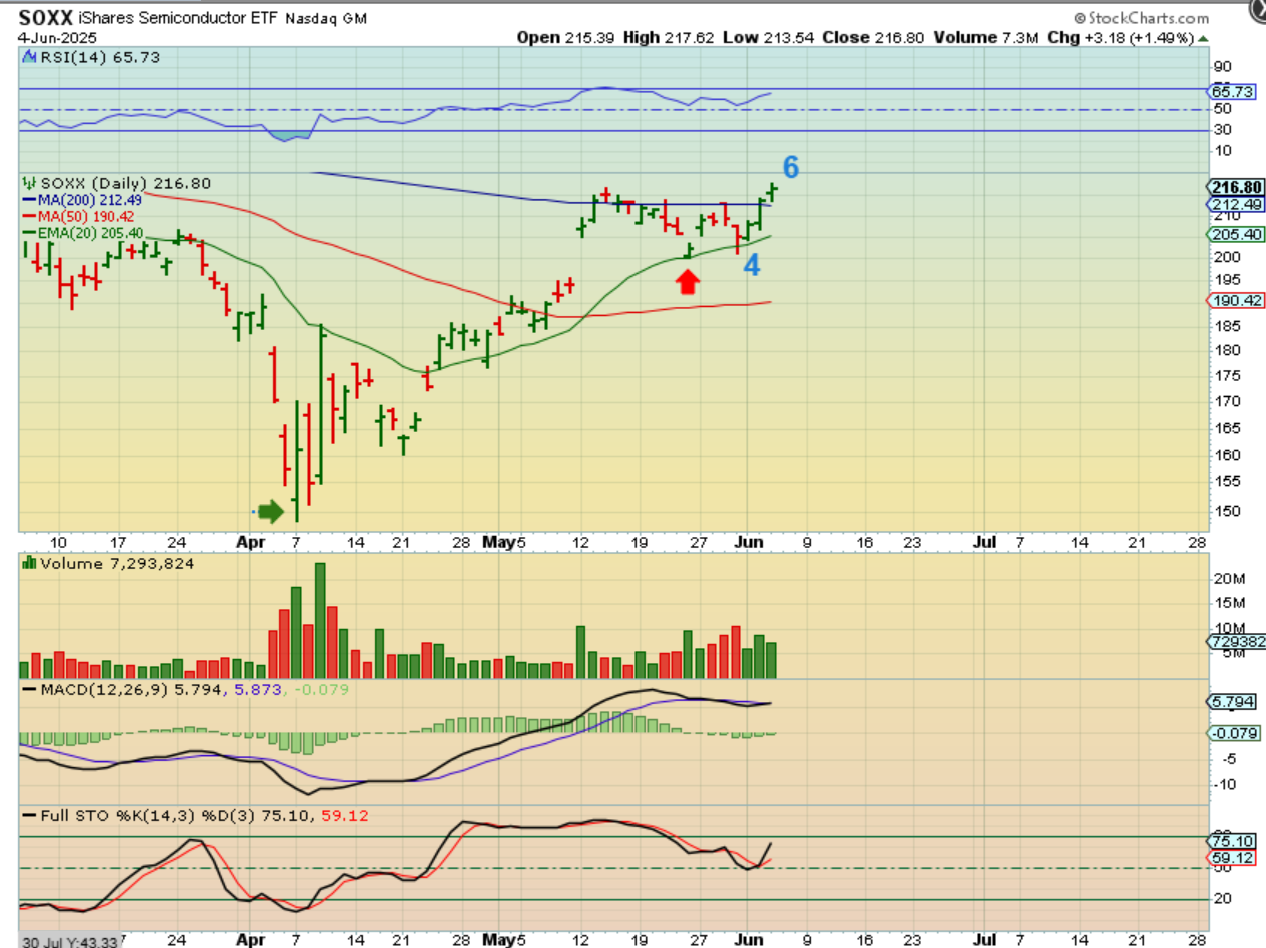Click the Nasdaq GM exchange label
1266x948 pixels.
point(325,19)
